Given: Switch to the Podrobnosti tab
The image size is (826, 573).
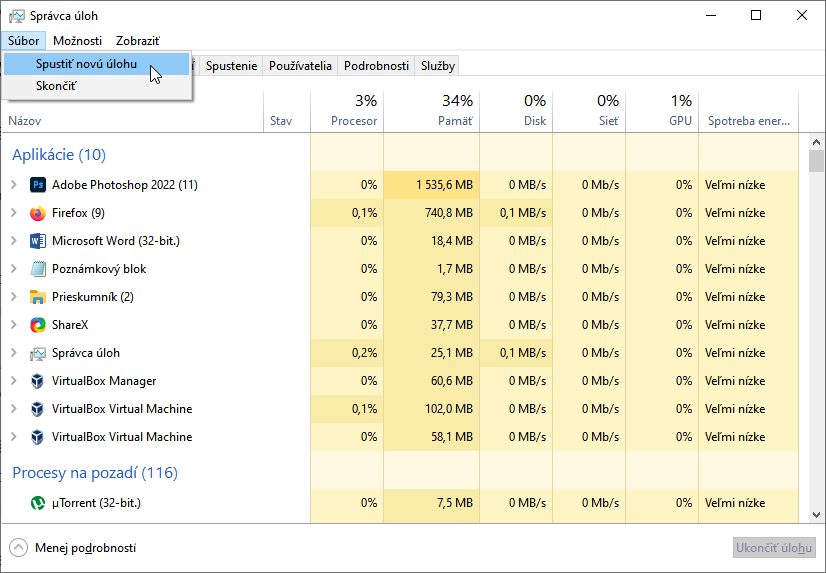Looking at the screenshot, I should 376,66.
